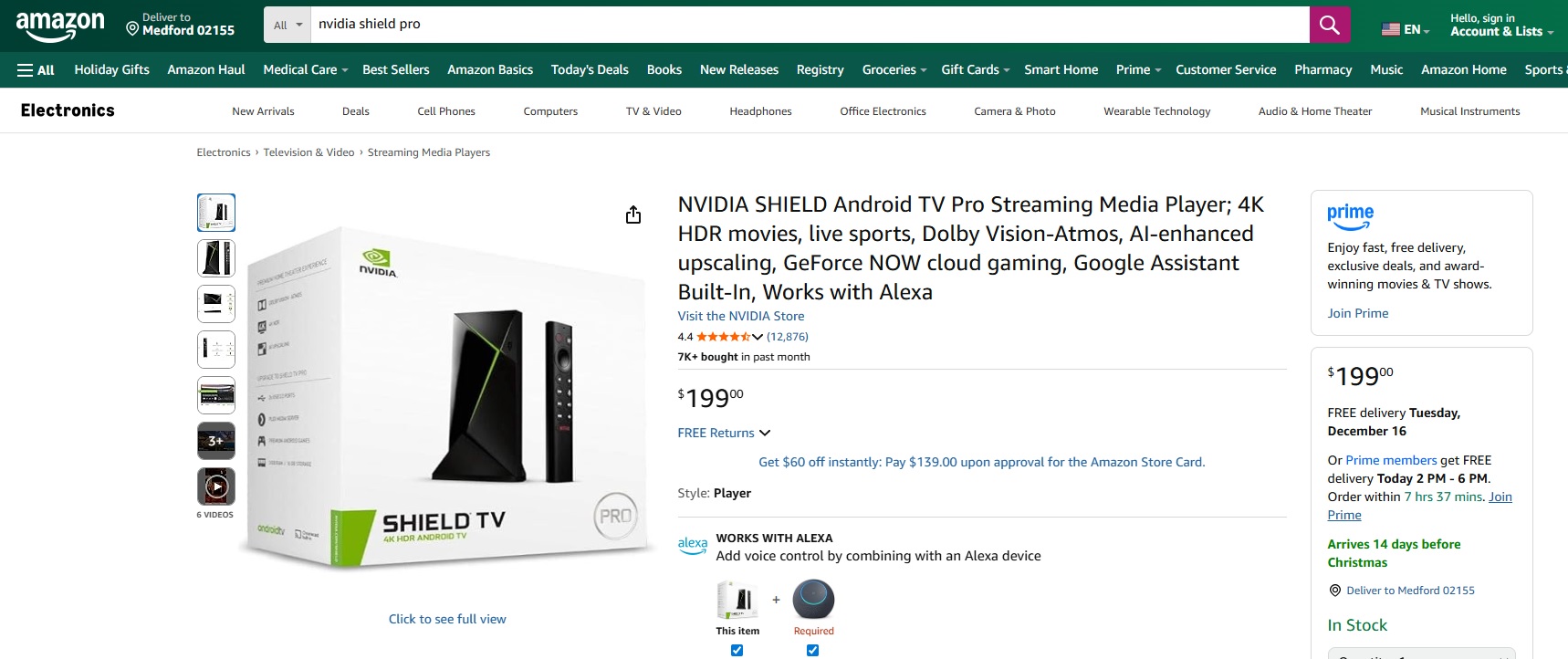This screenshot has width=1568, height=659.
Task: Click the share icon above product image
Action: tap(633, 215)
